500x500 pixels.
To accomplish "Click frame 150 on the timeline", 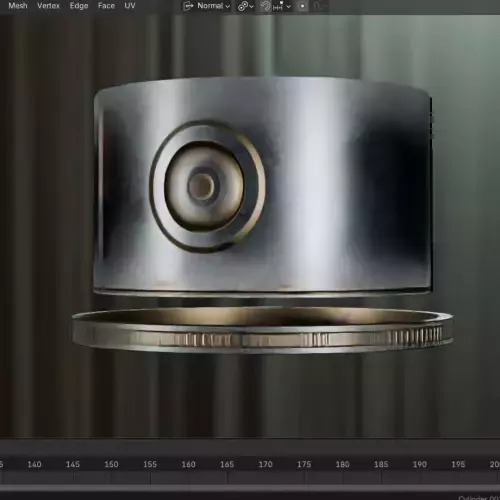I will coord(111,464).
